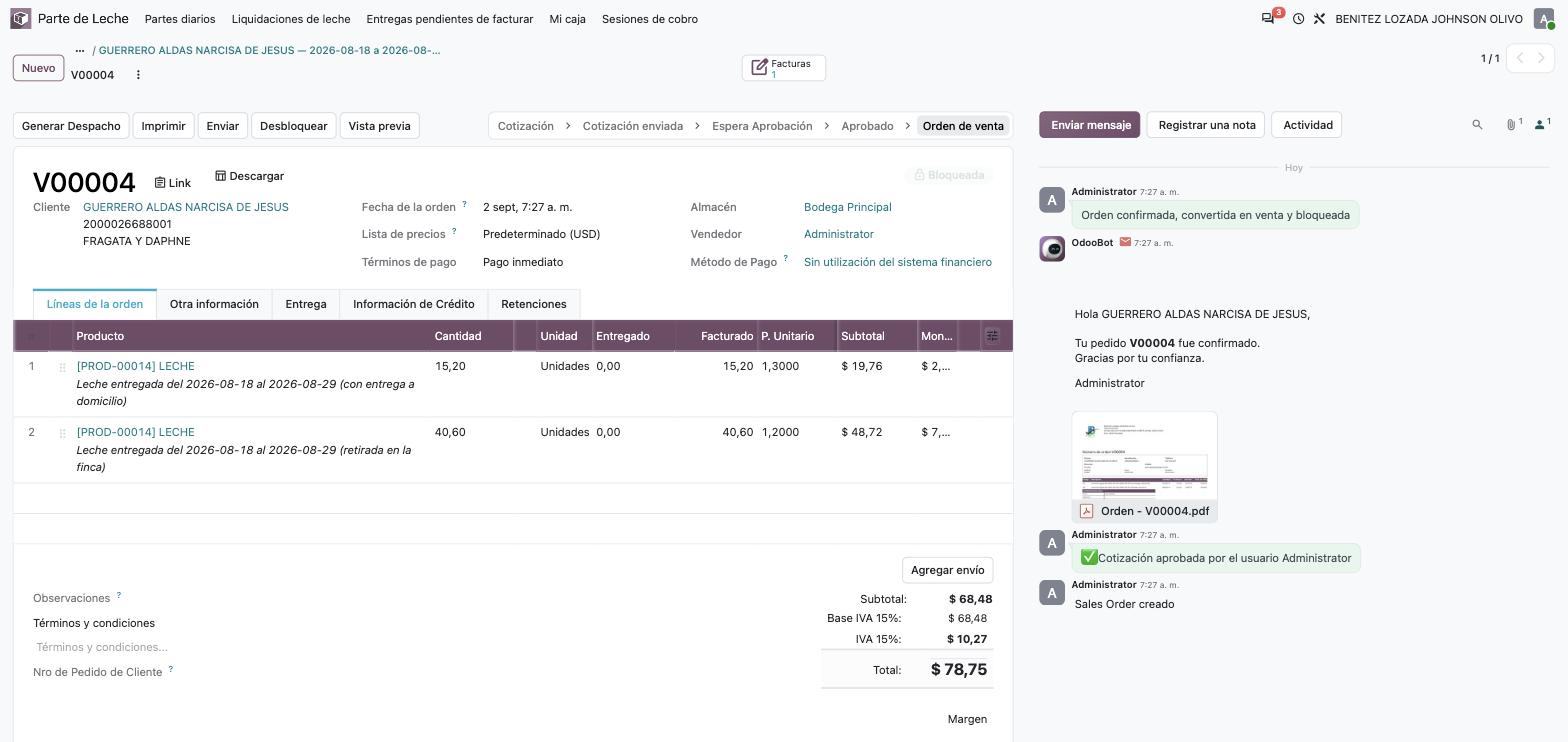
Task: Open the Facturas smart button
Action: click(784, 68)
